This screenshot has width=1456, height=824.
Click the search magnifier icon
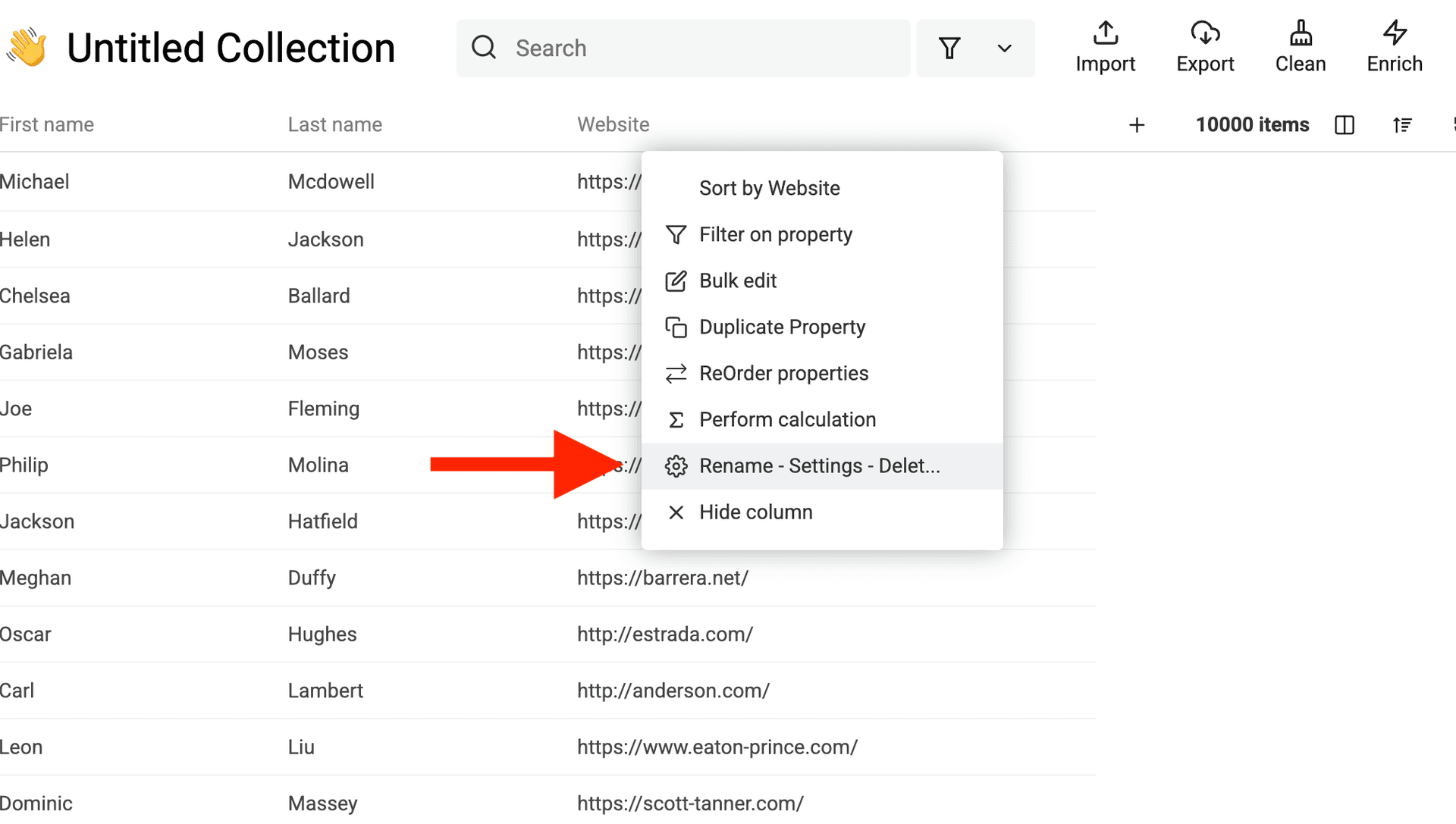[x=483, y=48]
